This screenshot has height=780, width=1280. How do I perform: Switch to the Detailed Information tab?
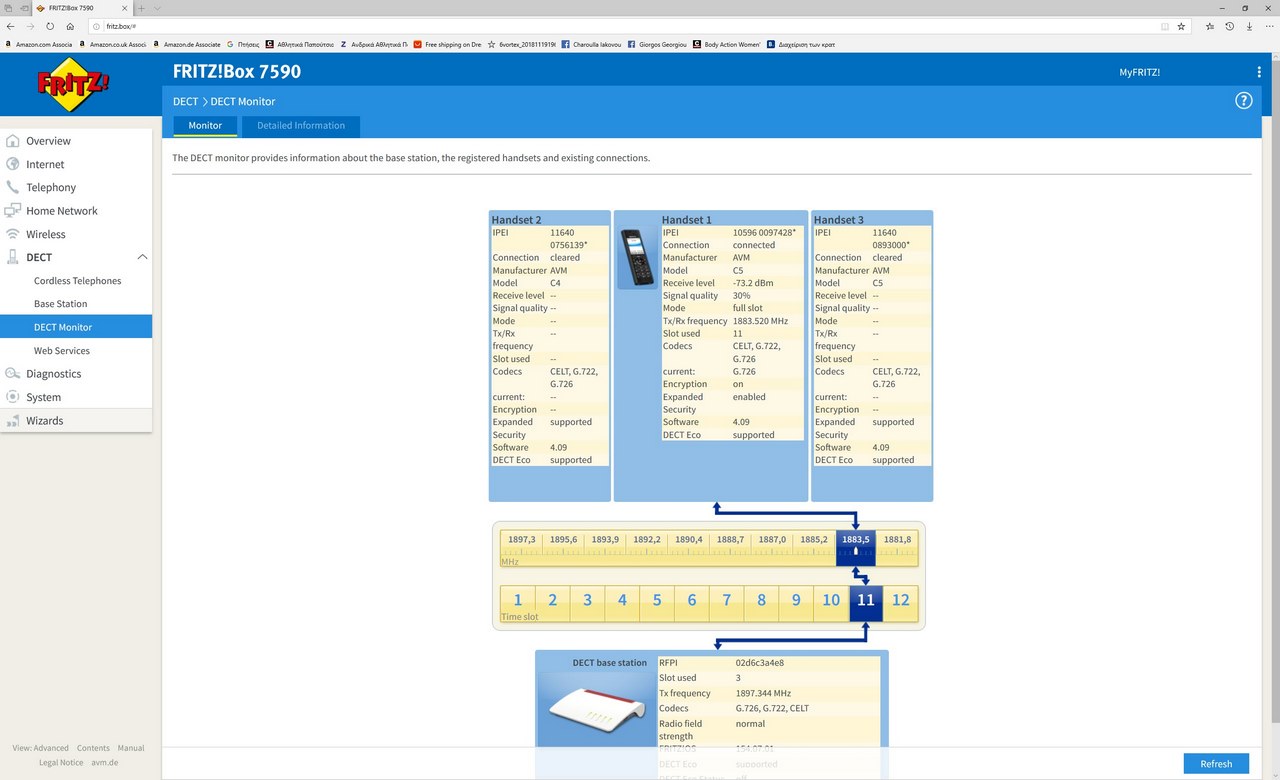click(x=301, y=126)
